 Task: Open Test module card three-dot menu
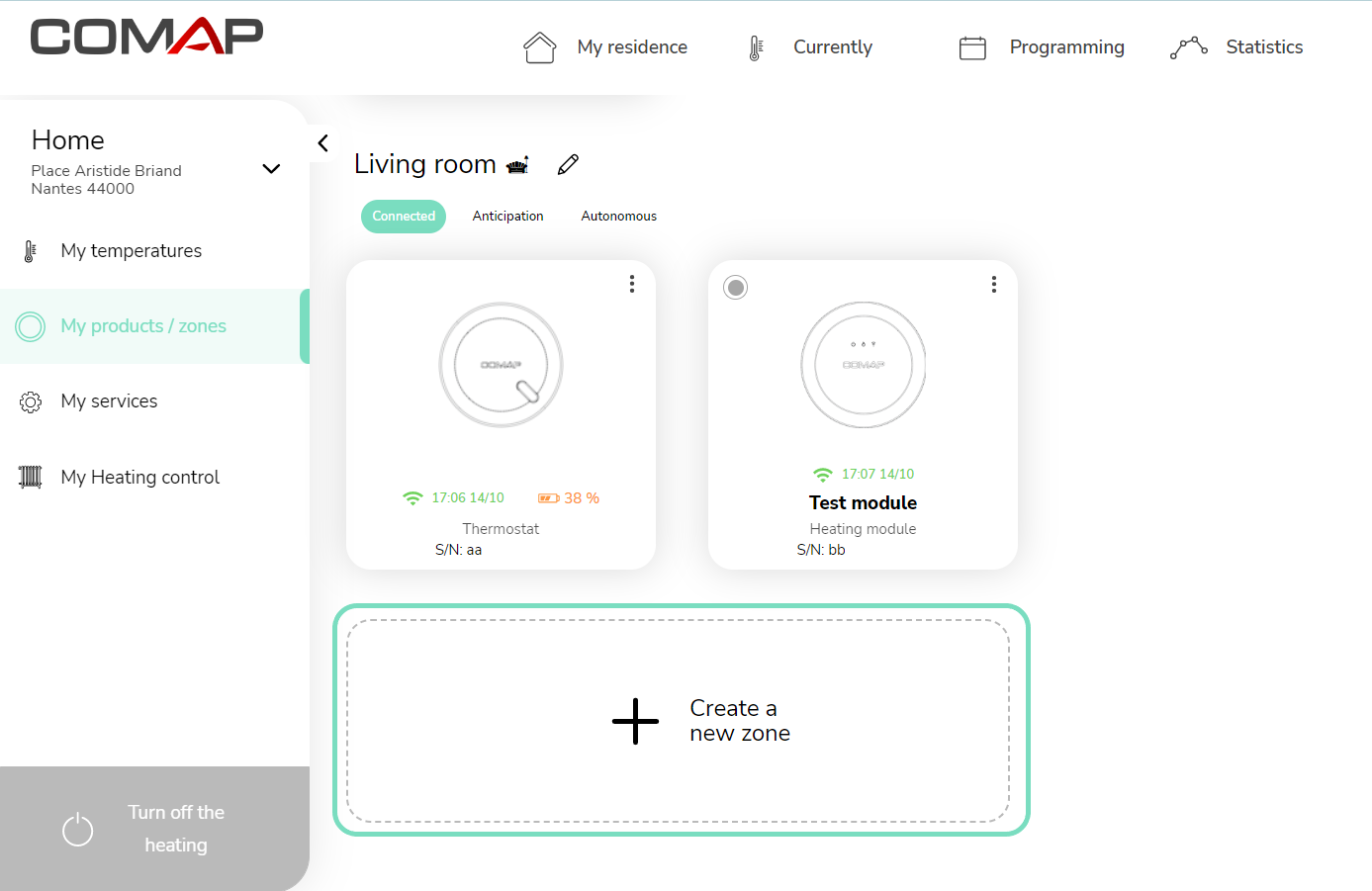tap(994, 285)
